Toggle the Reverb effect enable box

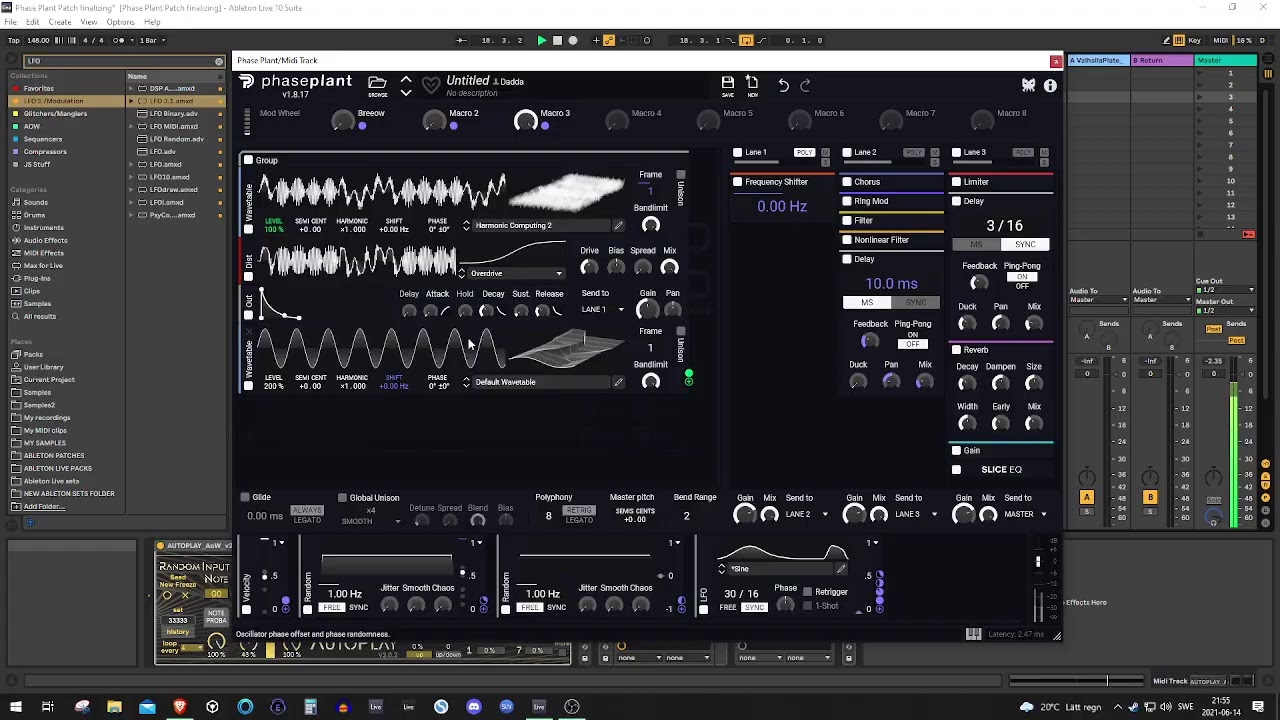point(956,350)
